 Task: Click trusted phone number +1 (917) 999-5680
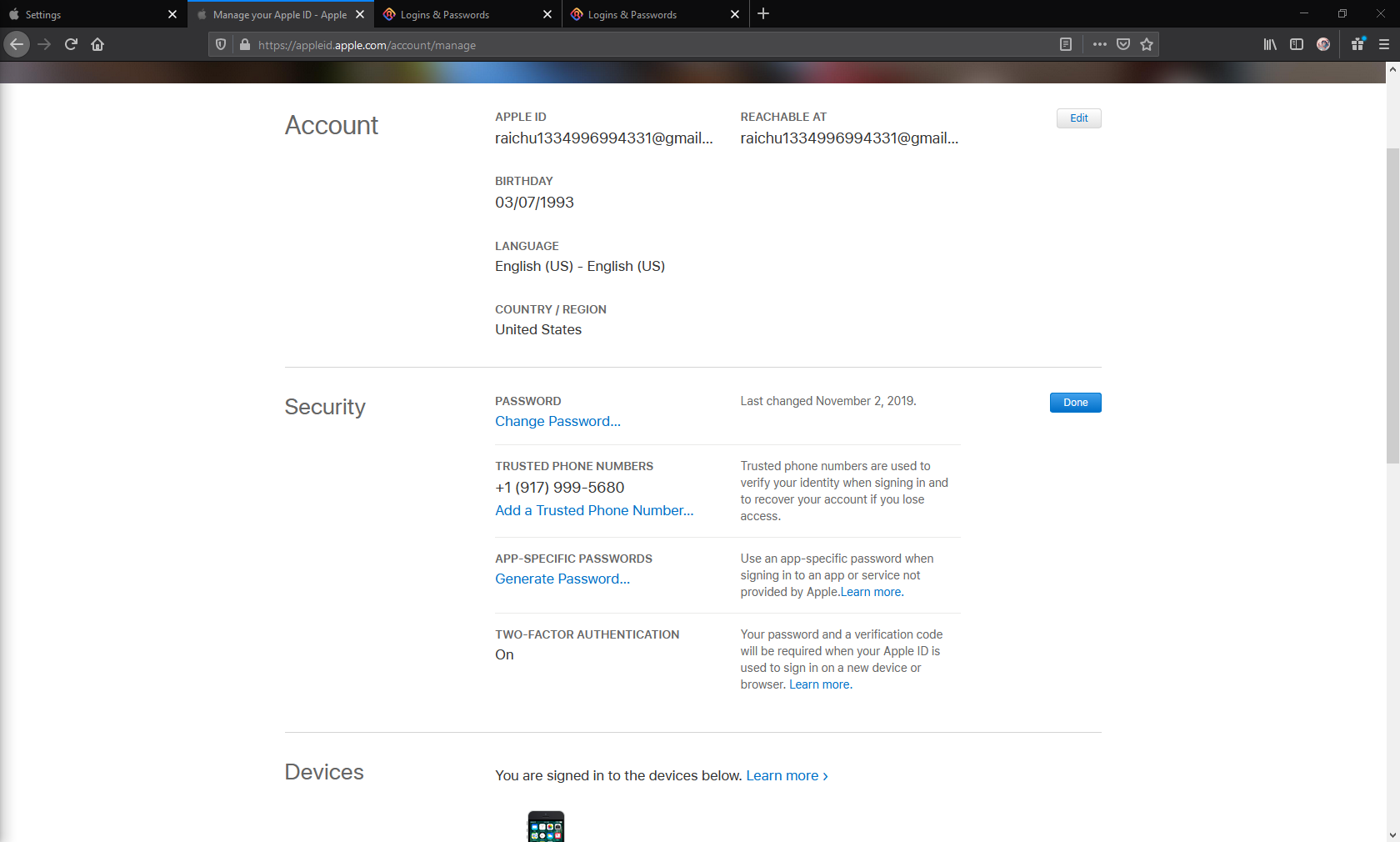coord(560,488)
